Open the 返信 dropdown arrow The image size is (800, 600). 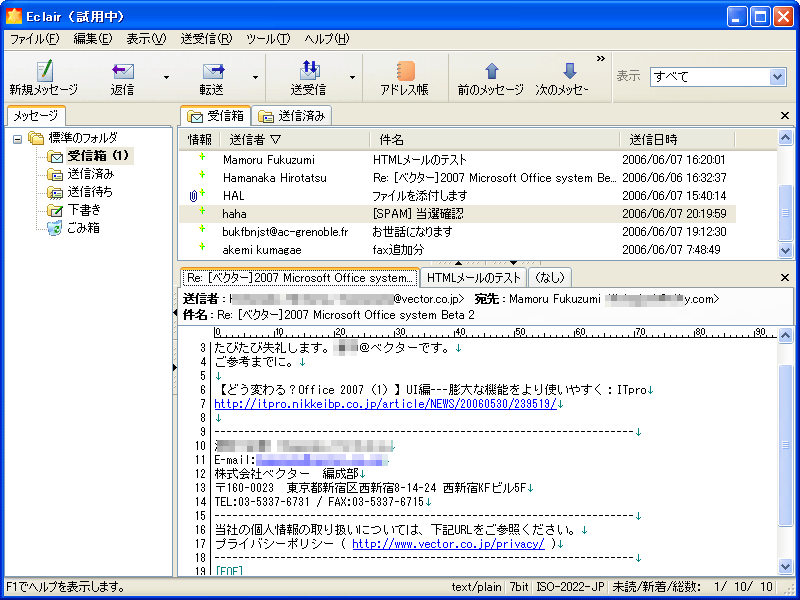point(166,77)
